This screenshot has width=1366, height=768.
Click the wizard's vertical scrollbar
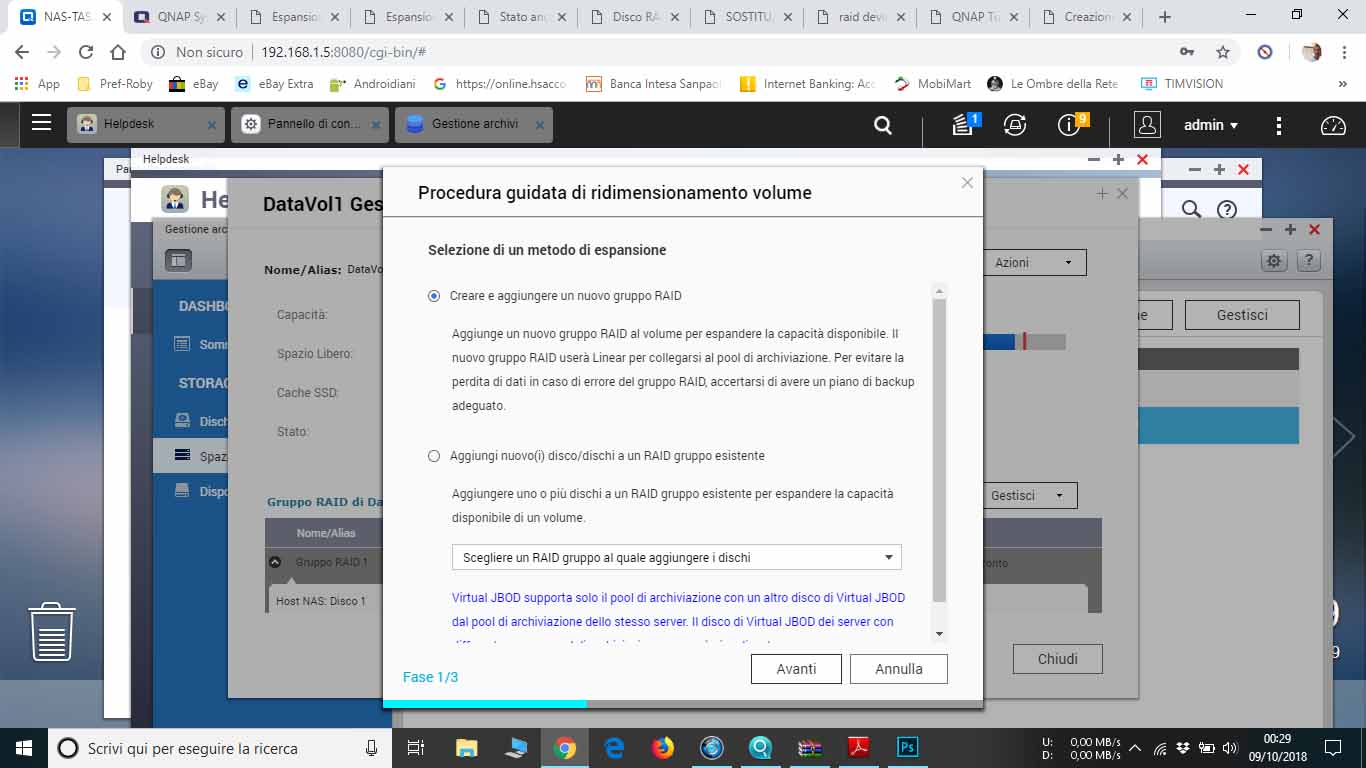pos(938,450)
